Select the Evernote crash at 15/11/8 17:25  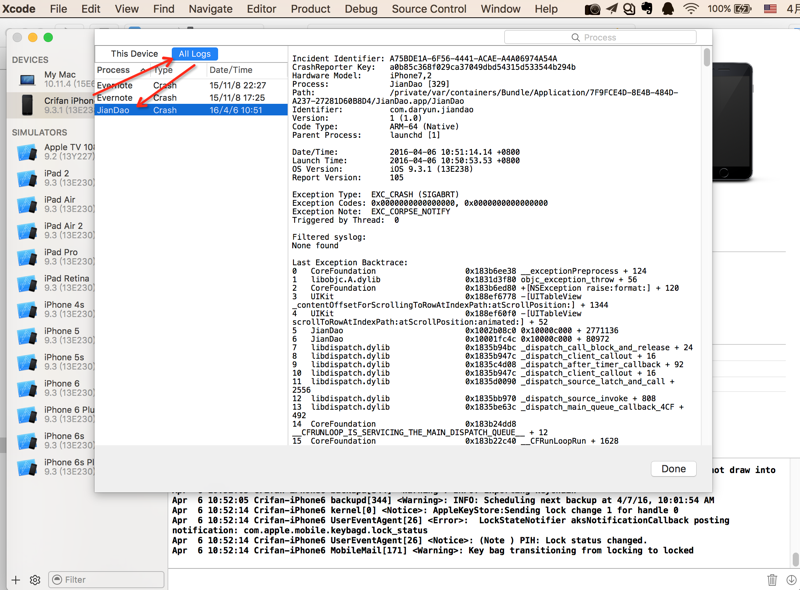click(191, 97)
